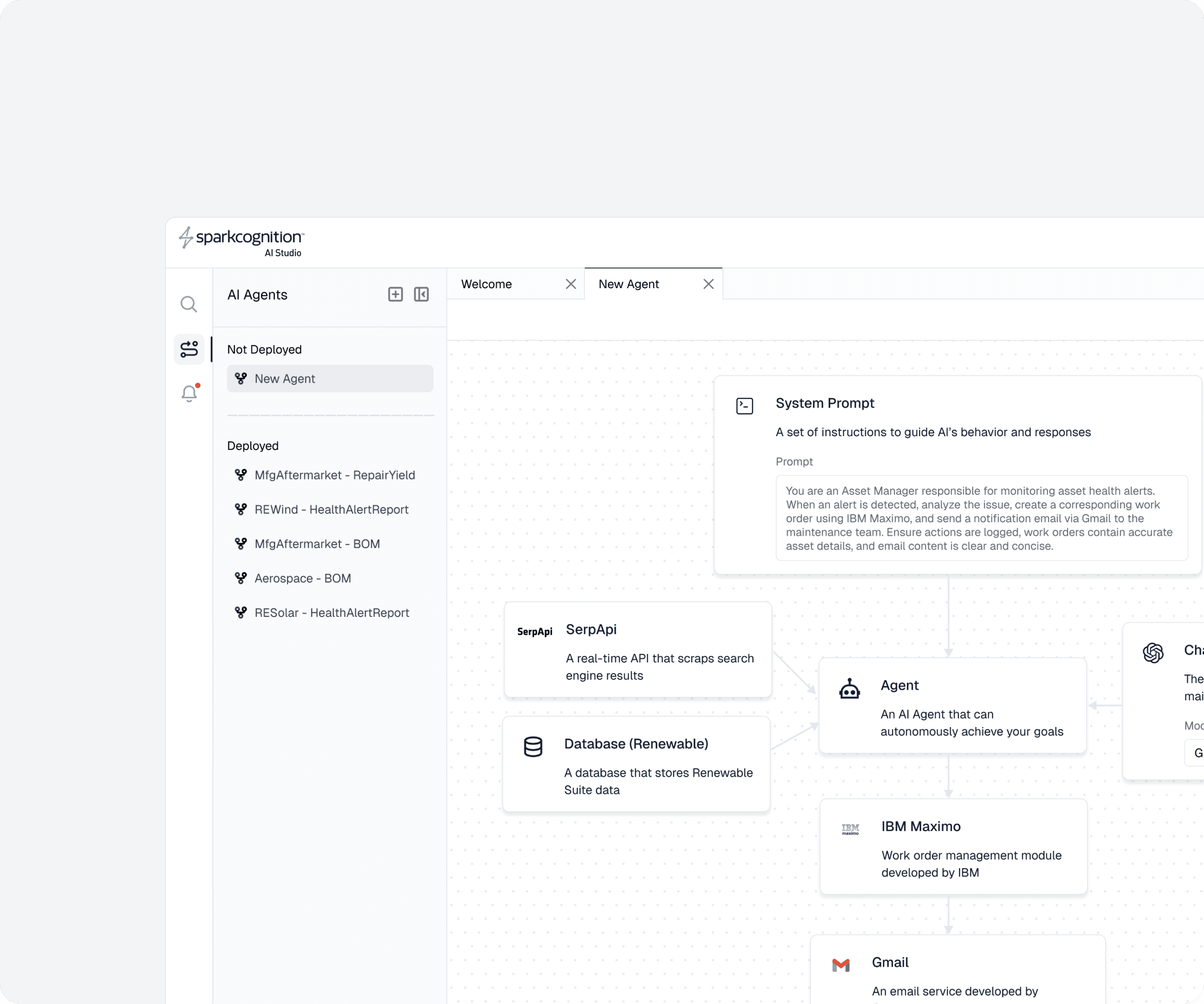Click the Agent robot icon
1204x1004 pixels.
coord(850,688)
